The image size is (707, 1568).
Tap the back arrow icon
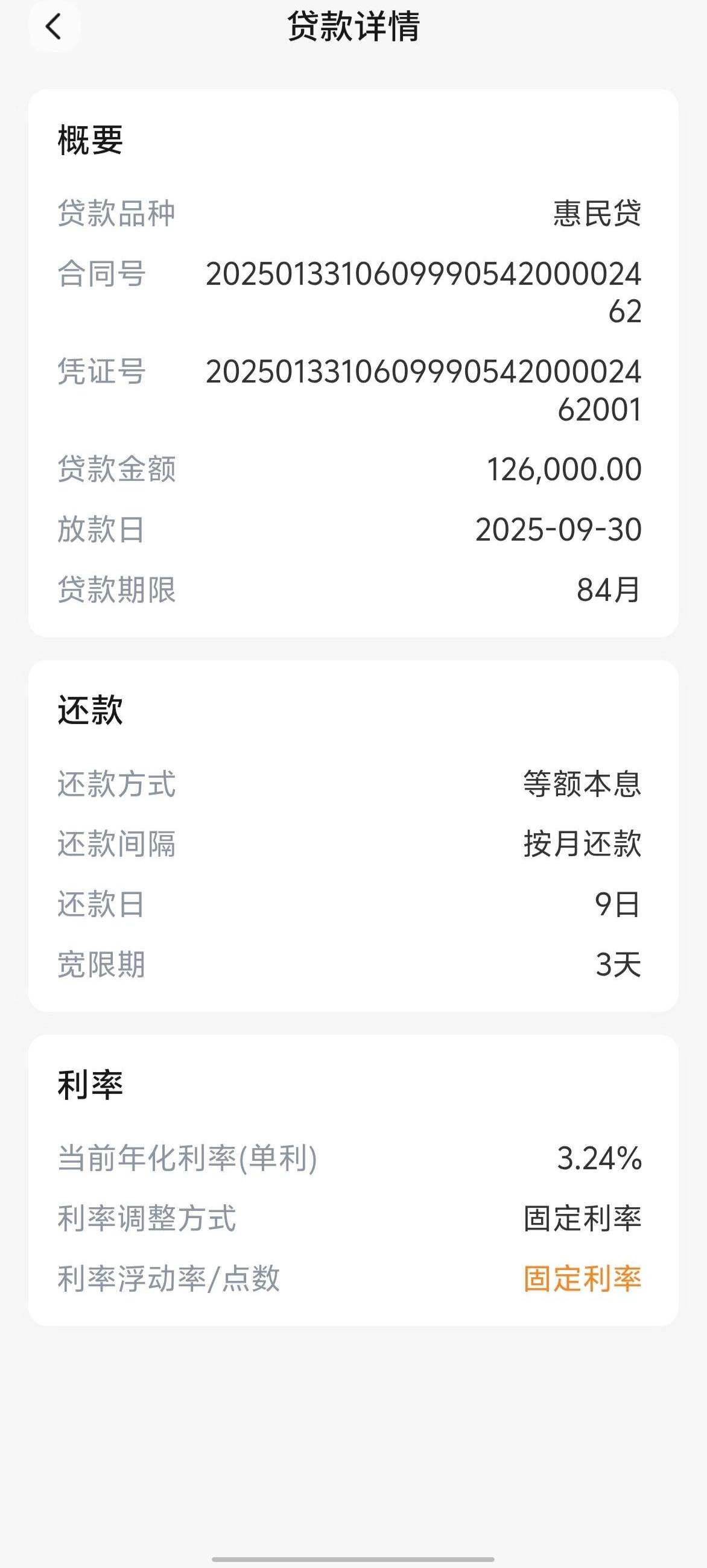click(54, 27)
